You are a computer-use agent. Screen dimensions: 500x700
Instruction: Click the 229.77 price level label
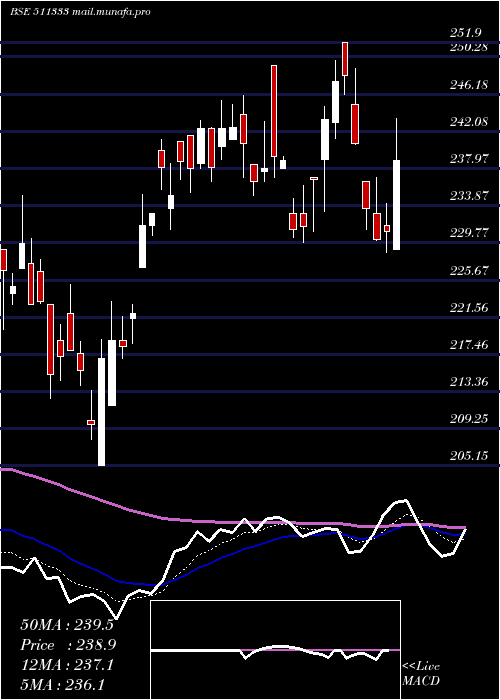(468, 233)
